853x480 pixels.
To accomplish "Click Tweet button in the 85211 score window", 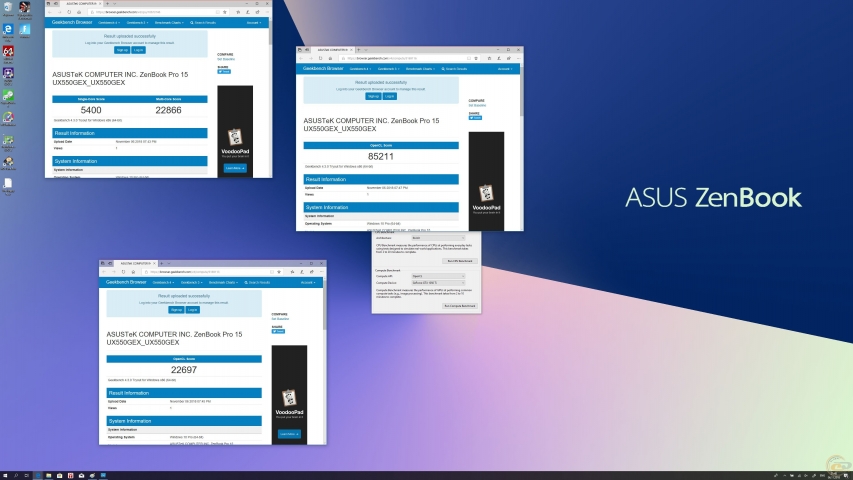I will pyautogui.click(x=475, y=118).
